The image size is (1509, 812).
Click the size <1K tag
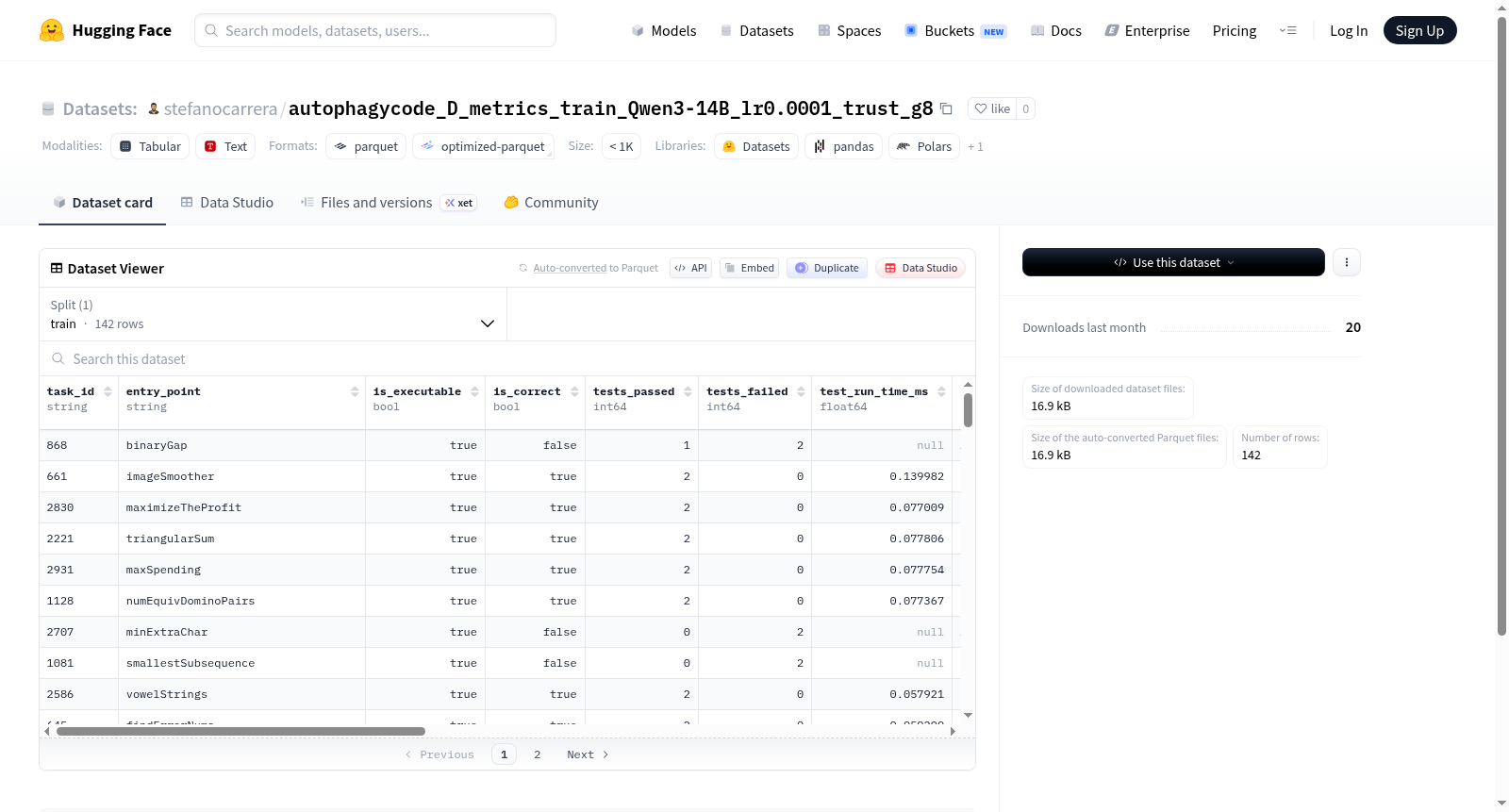[x=622, y=146]
